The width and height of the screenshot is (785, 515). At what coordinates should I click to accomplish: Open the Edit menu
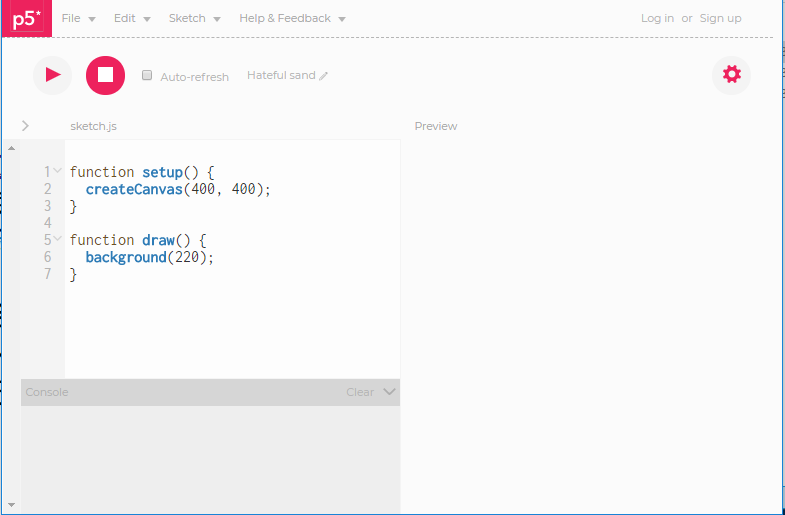pyautogui.click(x=132, y=18)
